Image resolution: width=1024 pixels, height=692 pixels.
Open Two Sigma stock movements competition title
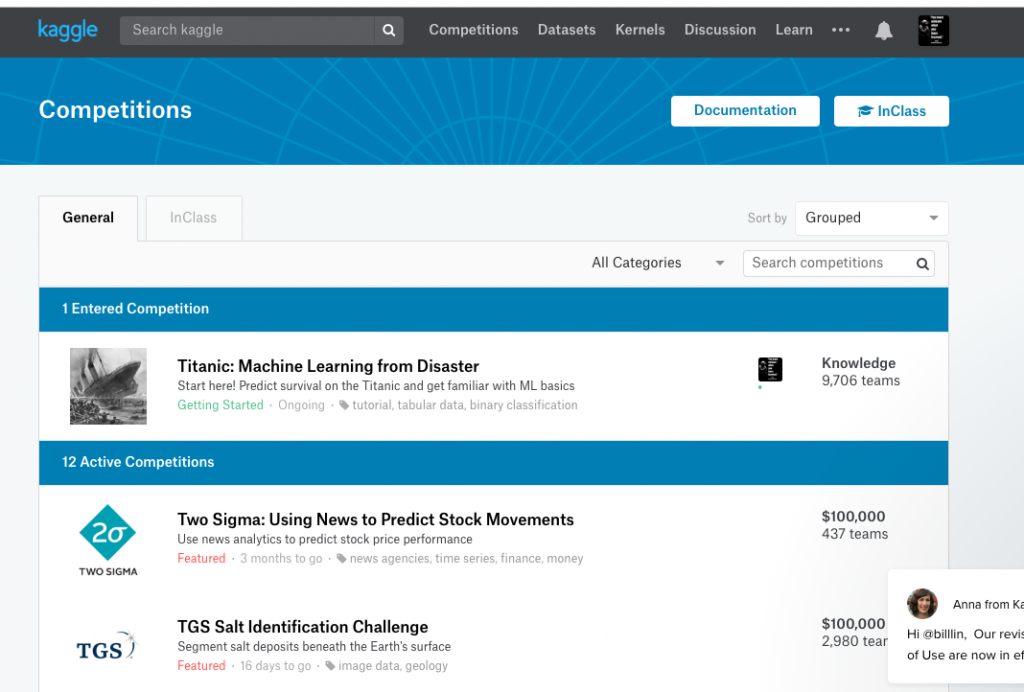376,520
